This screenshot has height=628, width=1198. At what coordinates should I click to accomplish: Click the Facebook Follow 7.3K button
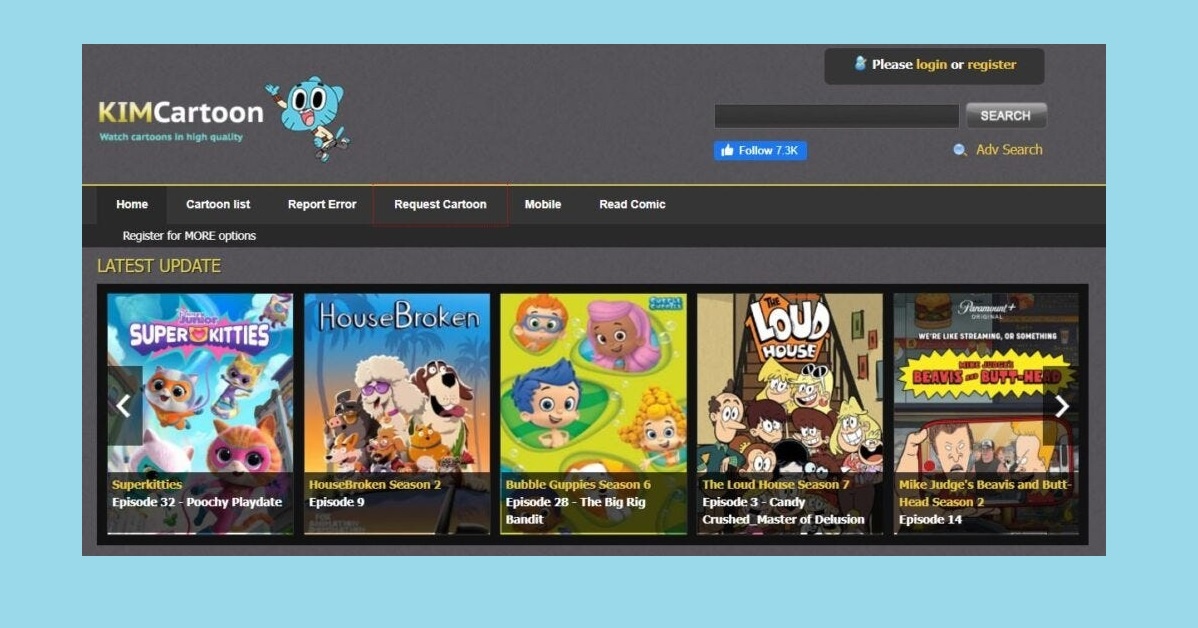click(x=760, y=151)
